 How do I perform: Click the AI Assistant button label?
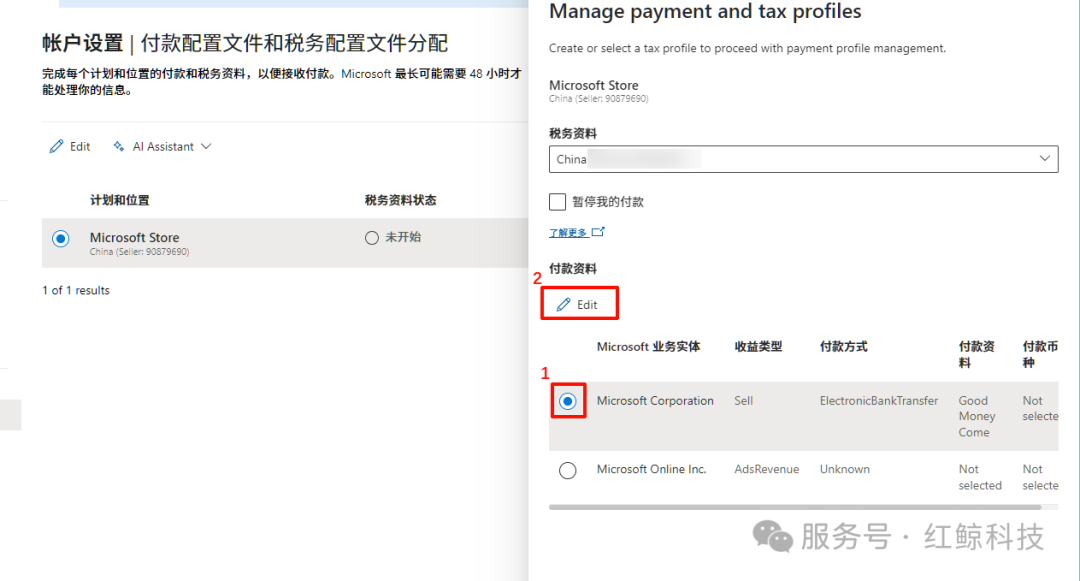tap(163, 147)
